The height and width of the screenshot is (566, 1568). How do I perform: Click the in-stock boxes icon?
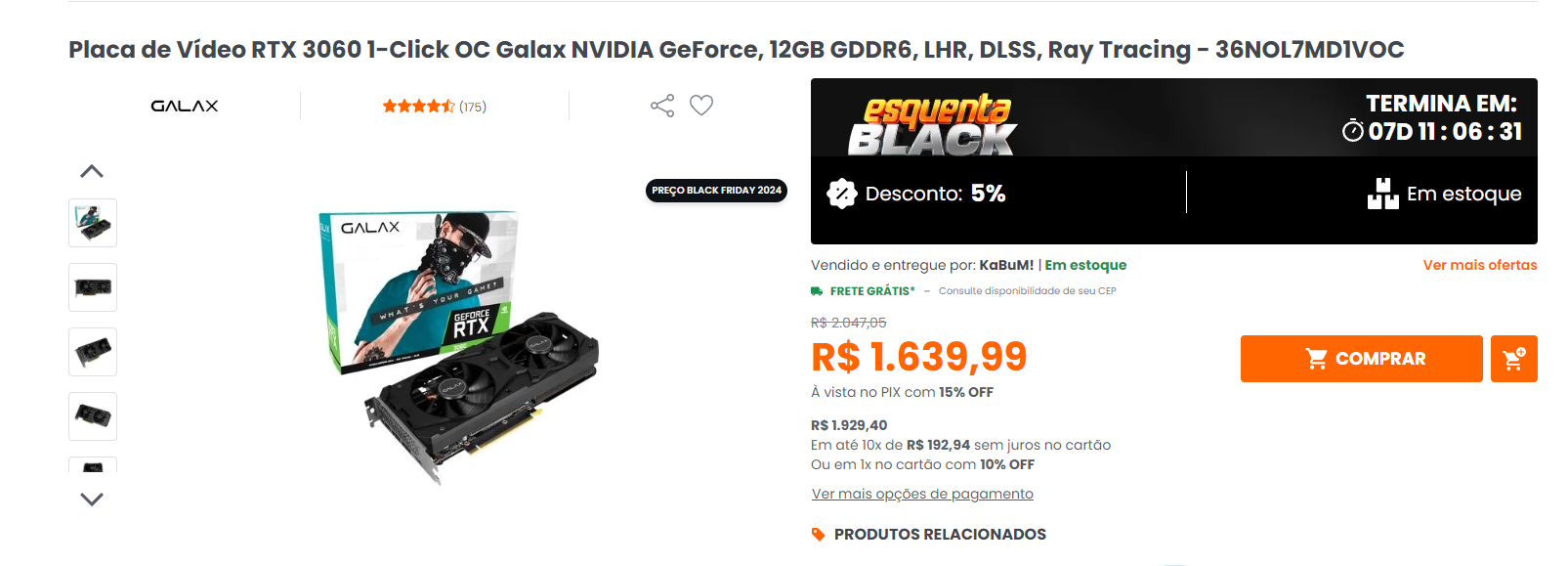pyautogui.click(x=1382, y=194)
